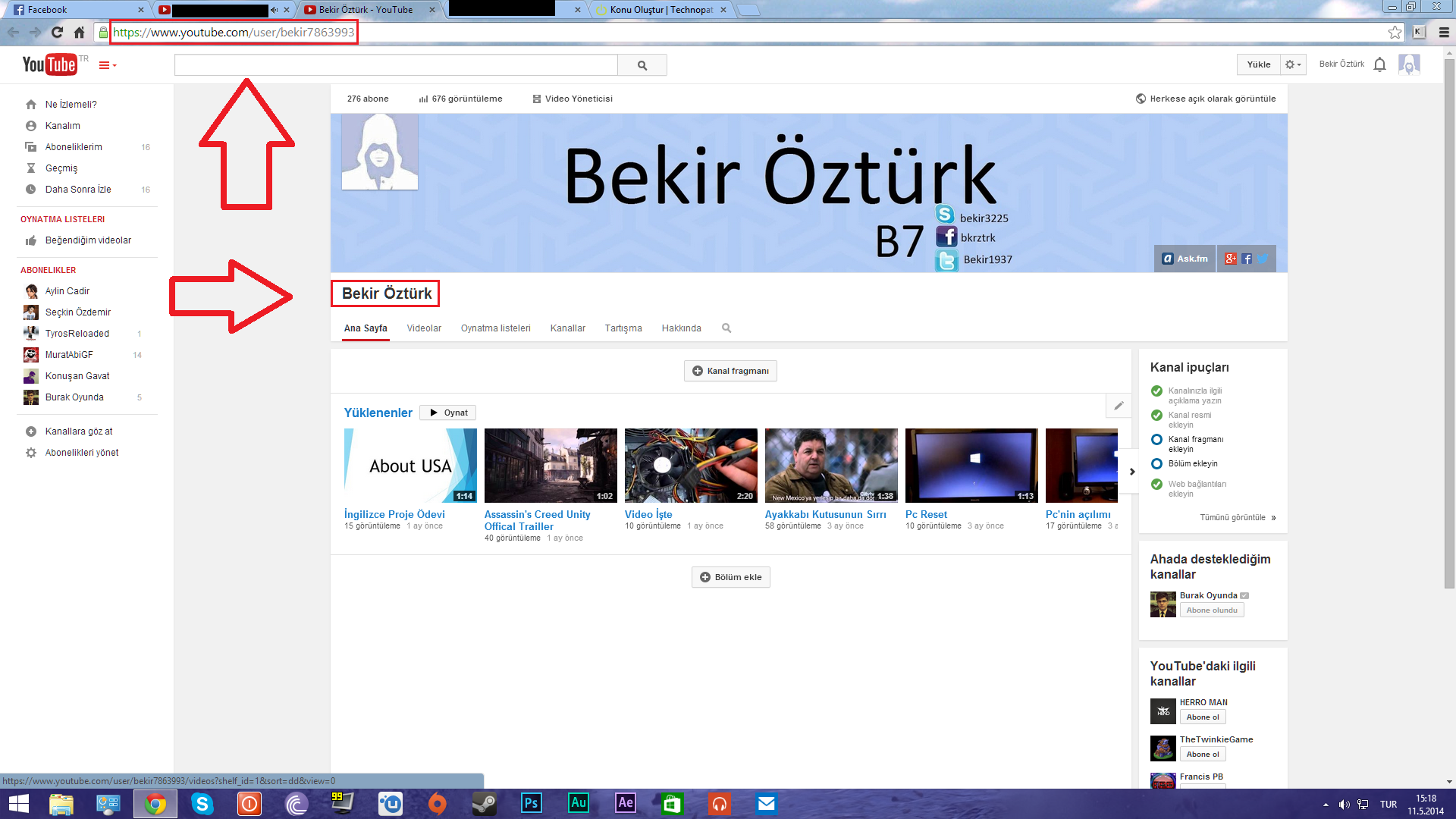Viewport: 1456px width, 819px height.
Task: Open the Ask.fm link on the banner
Action: 1184,259
